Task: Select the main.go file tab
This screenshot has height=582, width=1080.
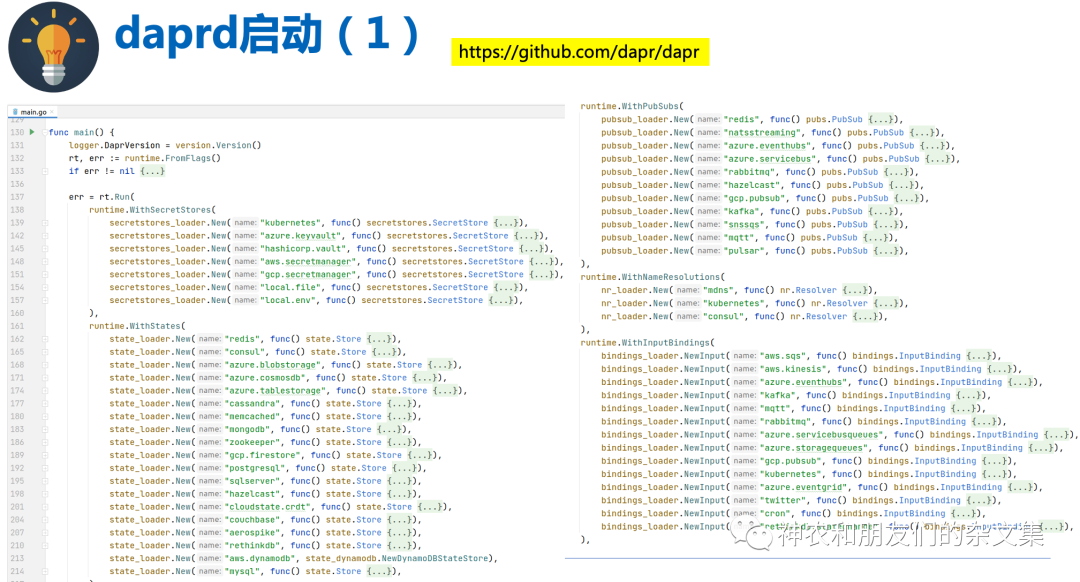Action: click(32, 112)
